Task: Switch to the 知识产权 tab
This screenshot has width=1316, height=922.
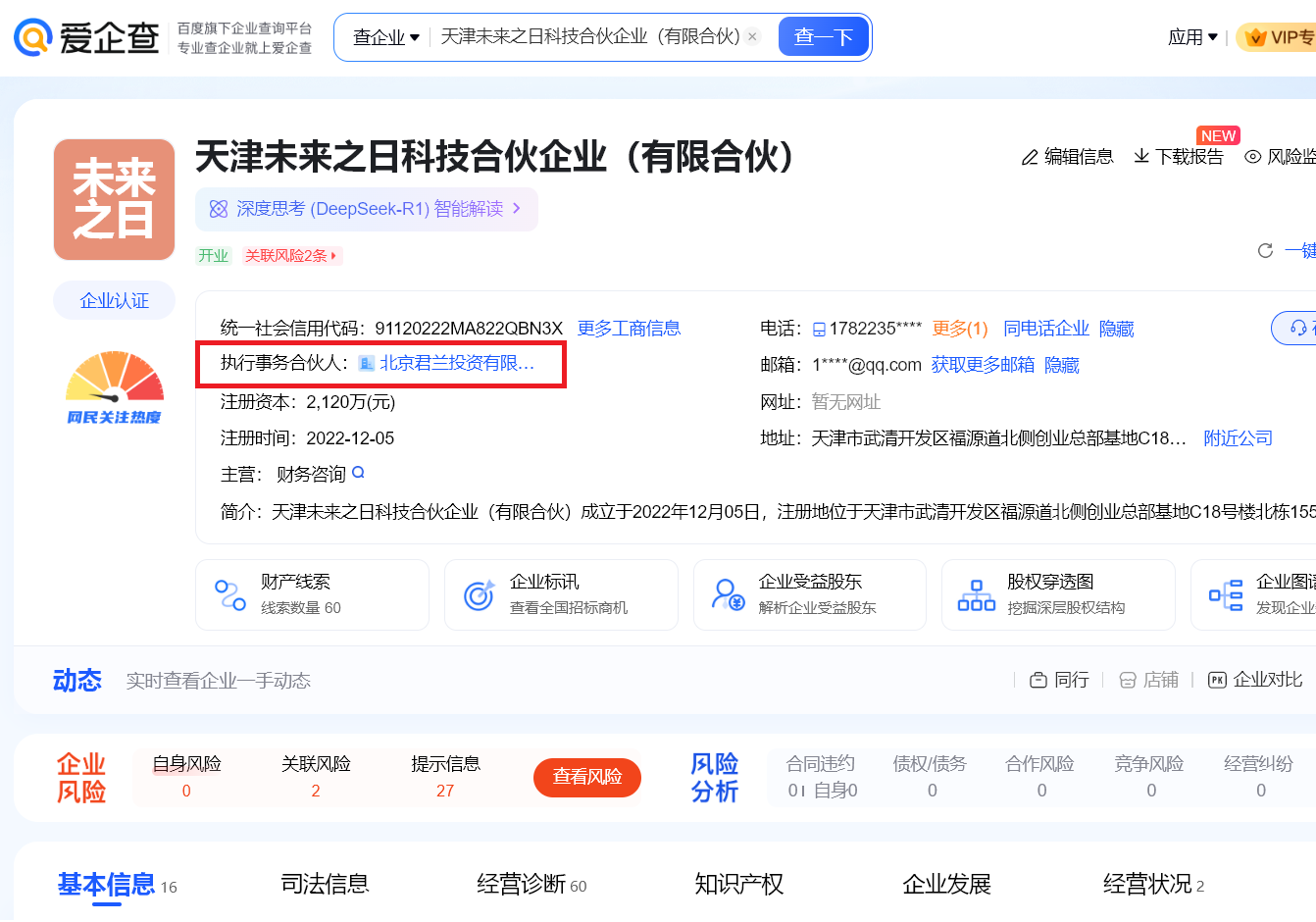Action: (739, 885)
